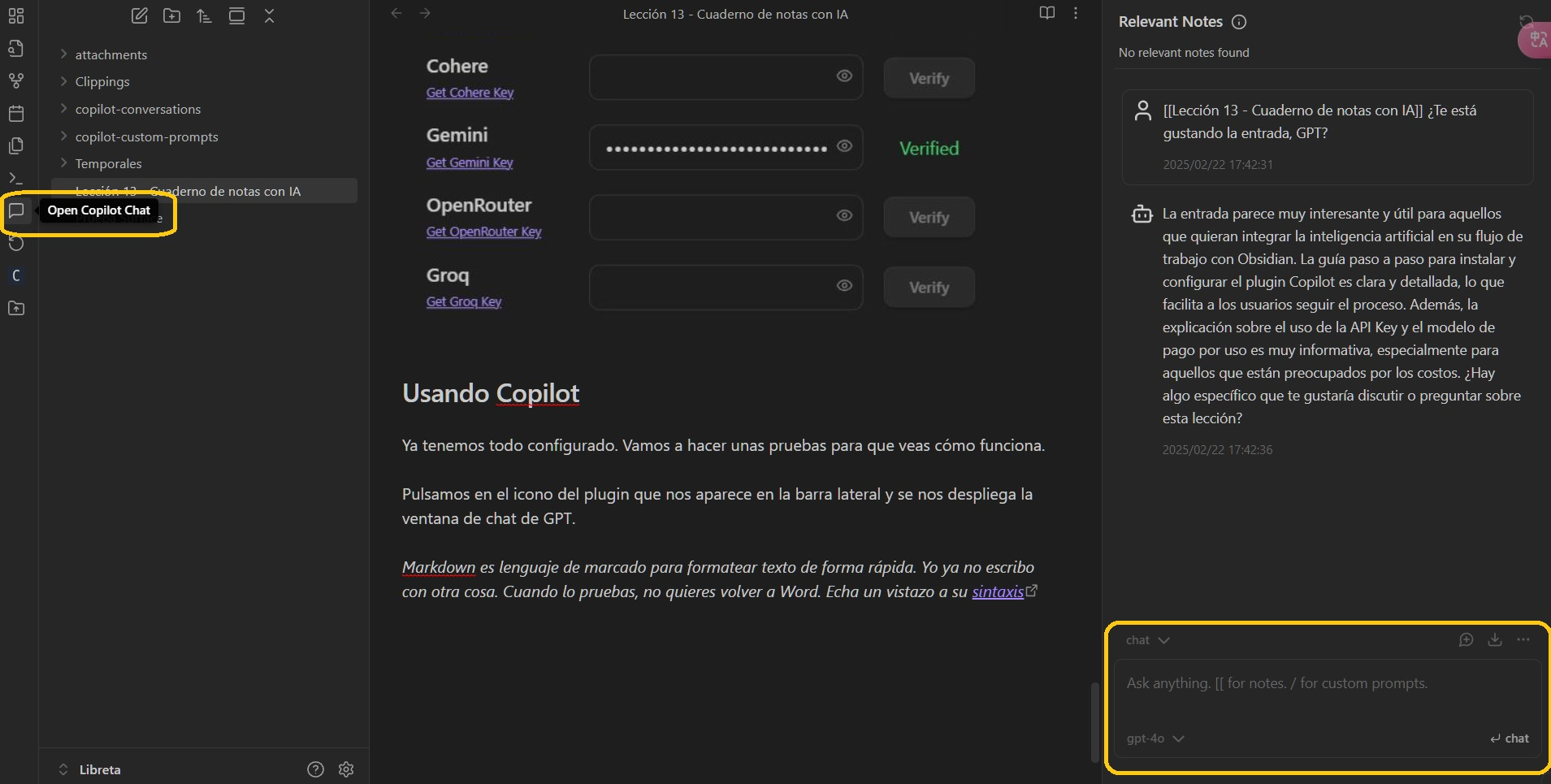Expand the Clippings folder
Screen dimensions: 1551x784
(63, 81)
